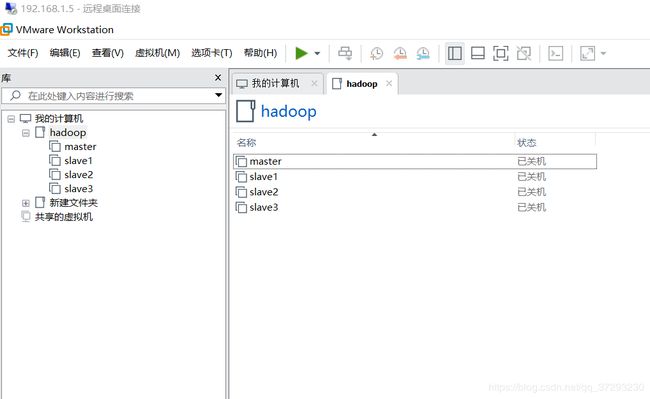
Task: Close the 库 library panel
Action: click(218, 77)
